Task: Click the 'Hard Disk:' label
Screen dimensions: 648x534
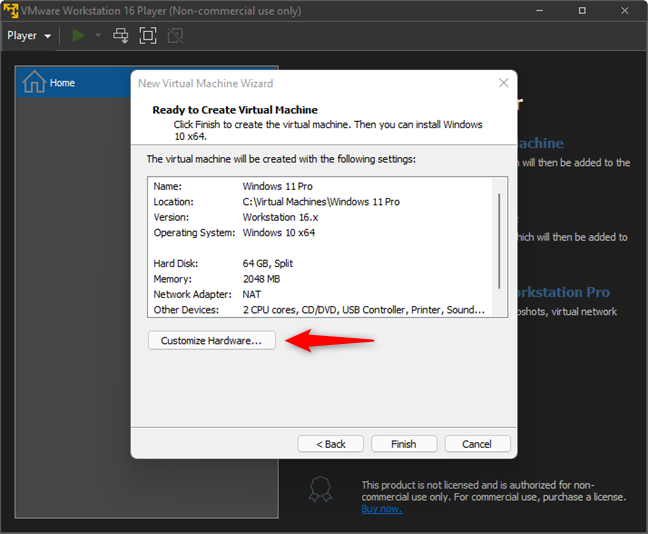Action: click(176, 264)
